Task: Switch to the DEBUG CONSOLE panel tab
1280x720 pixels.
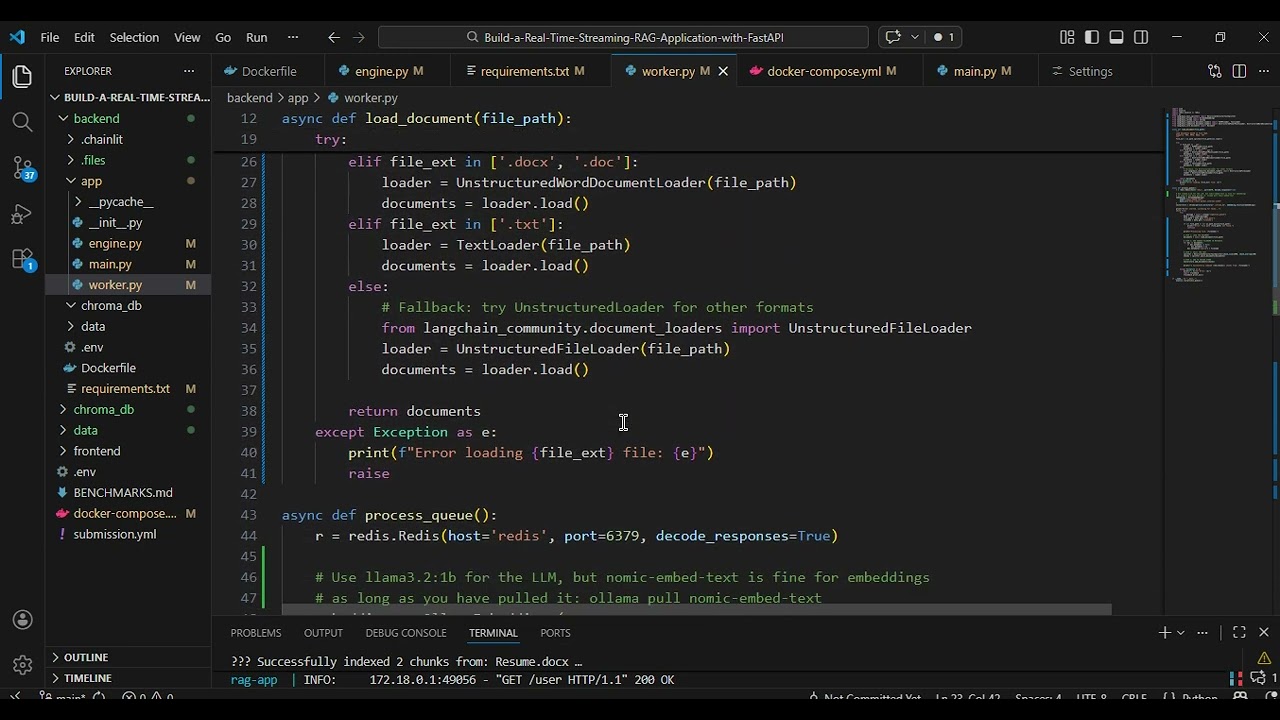Action: coord(406,633)
